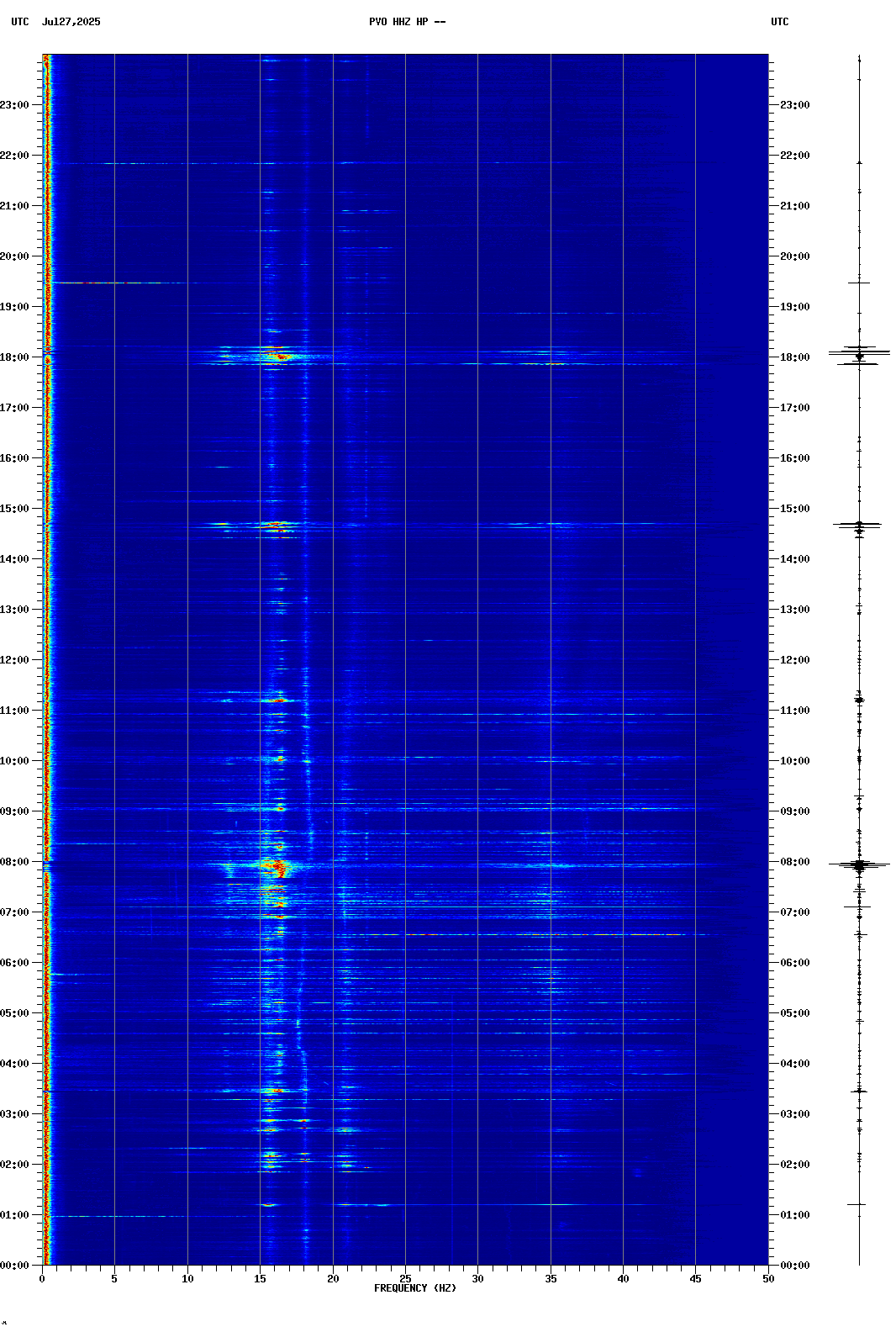Select 18:00 on the left time axis
The width and height of the screenshot is (896, 1332).
tap(14, 357)
